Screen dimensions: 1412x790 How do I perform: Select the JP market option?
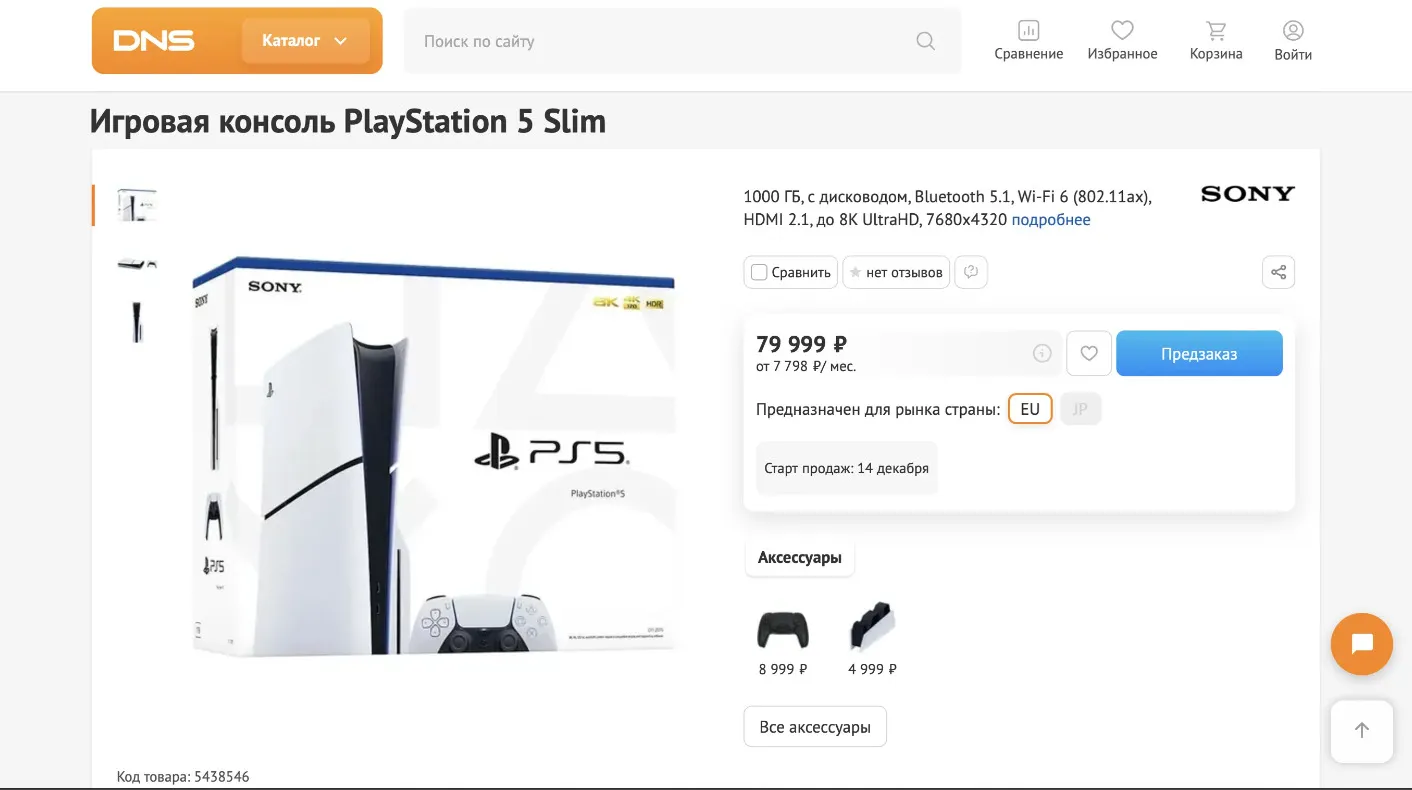[x=1080, y=409]
